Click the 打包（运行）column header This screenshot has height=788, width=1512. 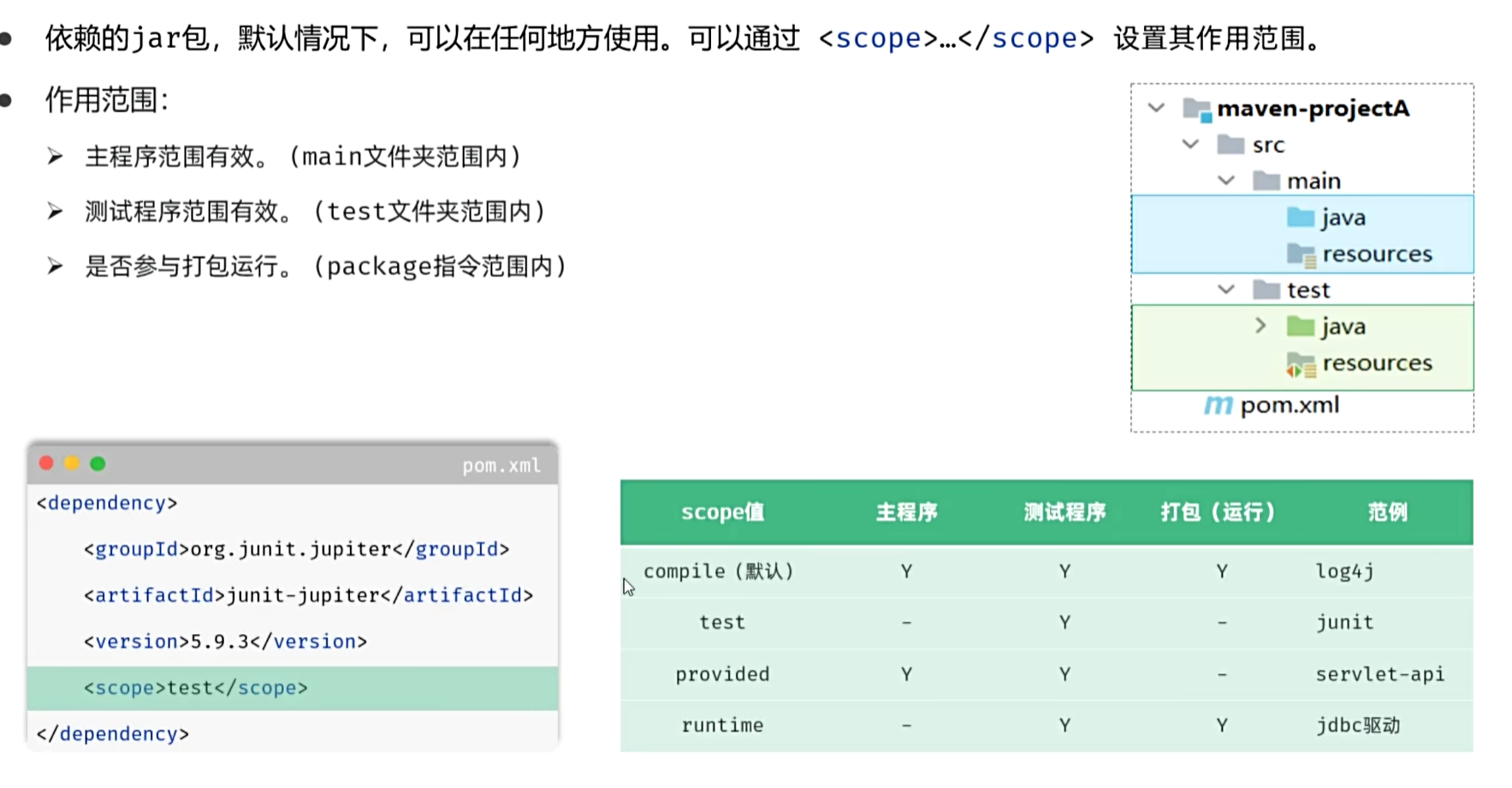(x=1218, y=512)
